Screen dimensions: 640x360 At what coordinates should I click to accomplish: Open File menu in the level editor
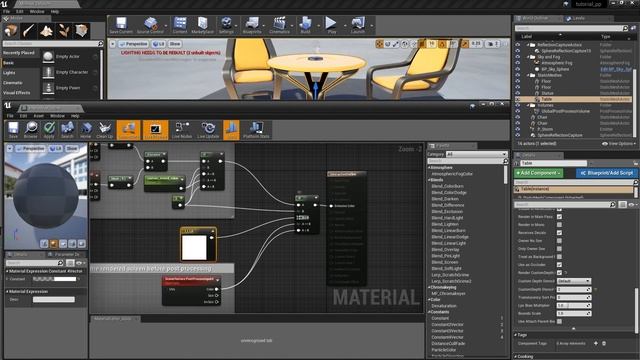pyautogui.click(x=7, y=11)
